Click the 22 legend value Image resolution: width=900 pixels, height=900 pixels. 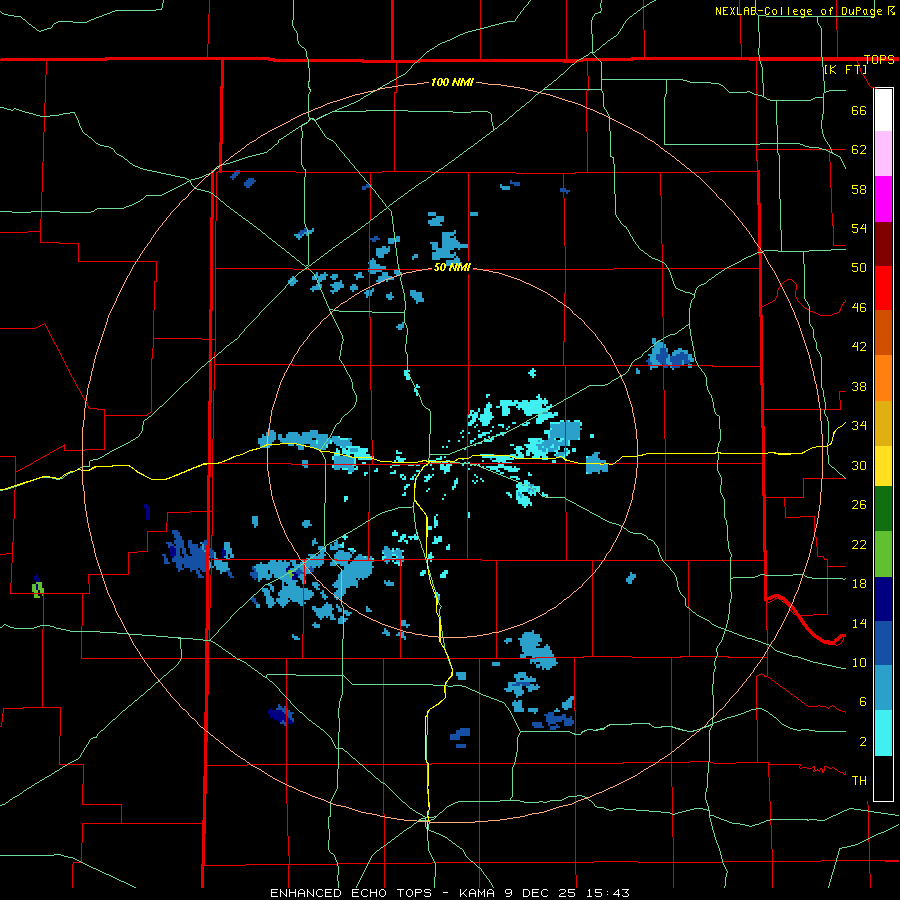pos(859,544)
